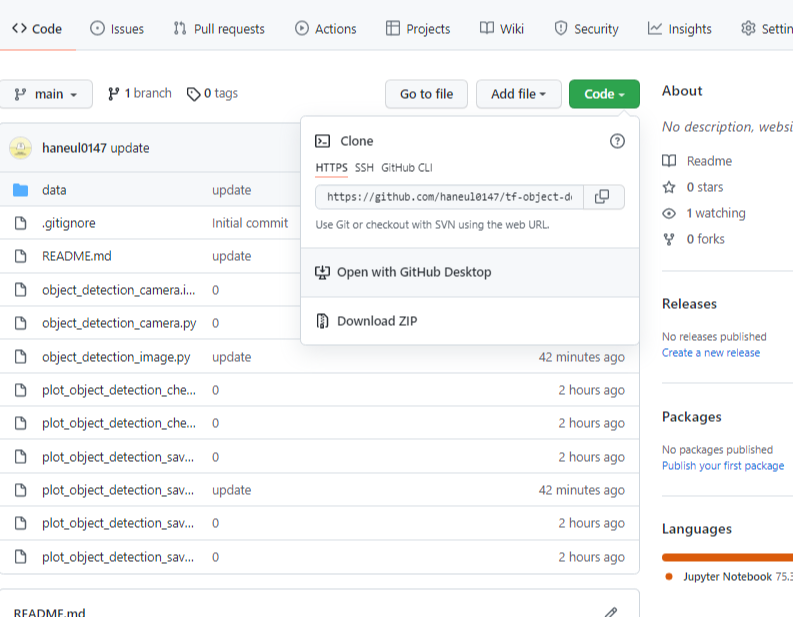Click the haneul0147 avatar image
This screenshot has width=793, height=617.
click(x=20, y=148)
